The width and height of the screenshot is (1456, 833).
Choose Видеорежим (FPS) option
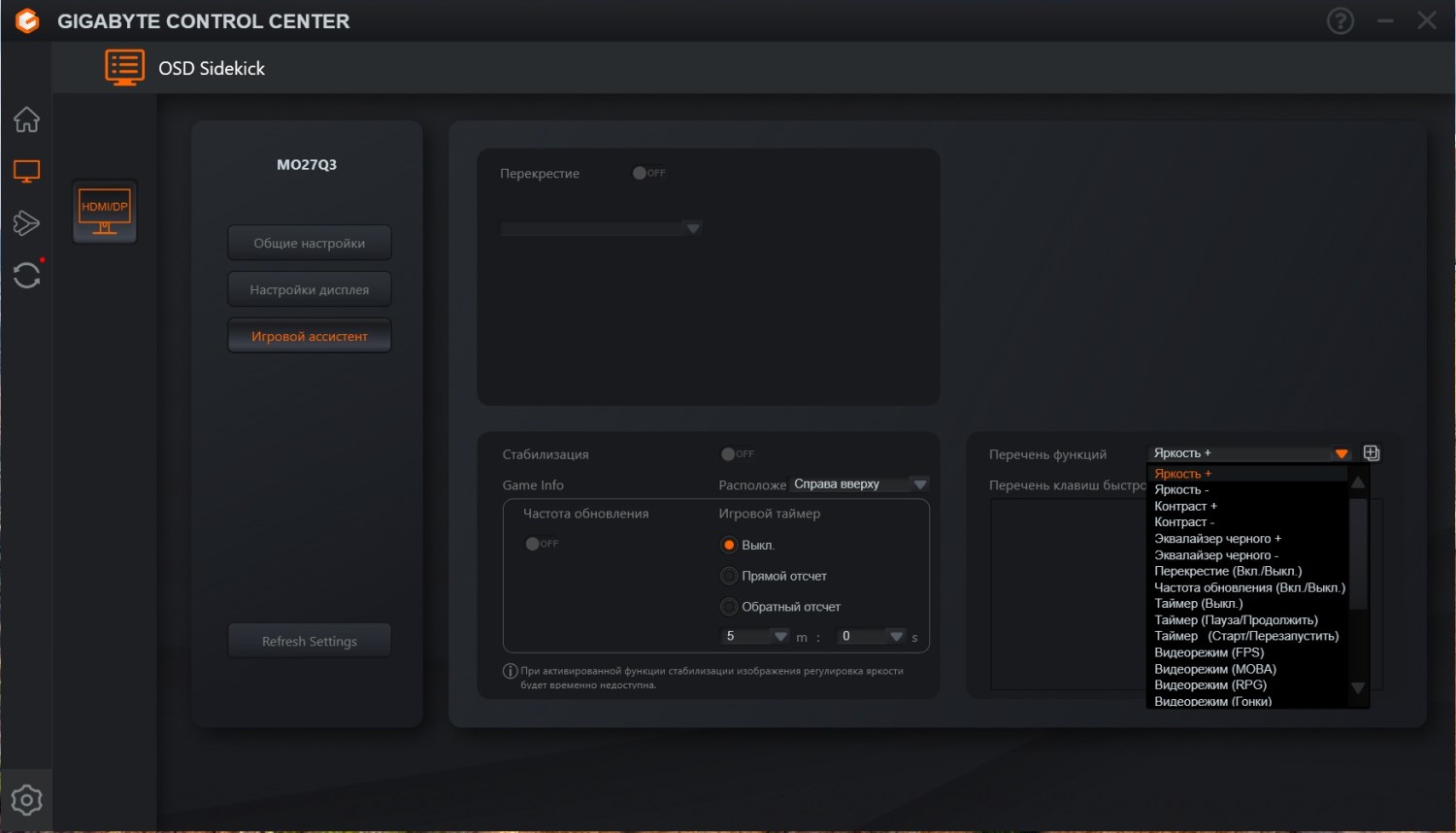click(1247, 652)
